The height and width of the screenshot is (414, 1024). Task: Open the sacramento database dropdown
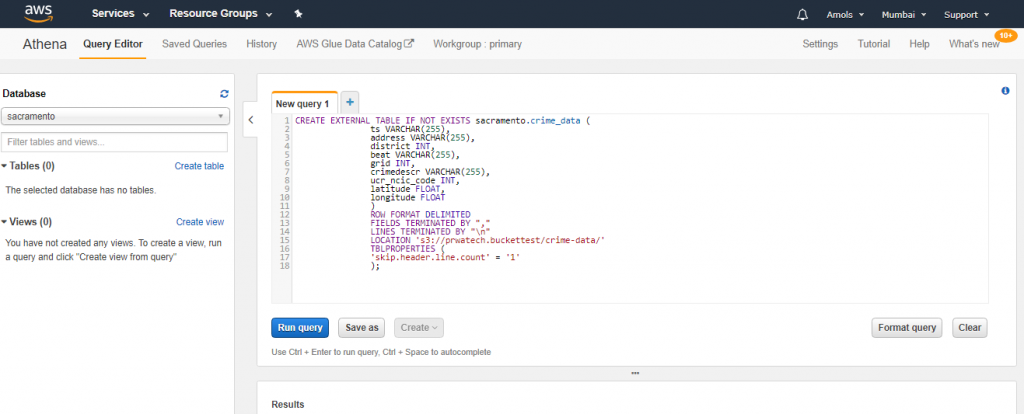[x=116, y=116]
